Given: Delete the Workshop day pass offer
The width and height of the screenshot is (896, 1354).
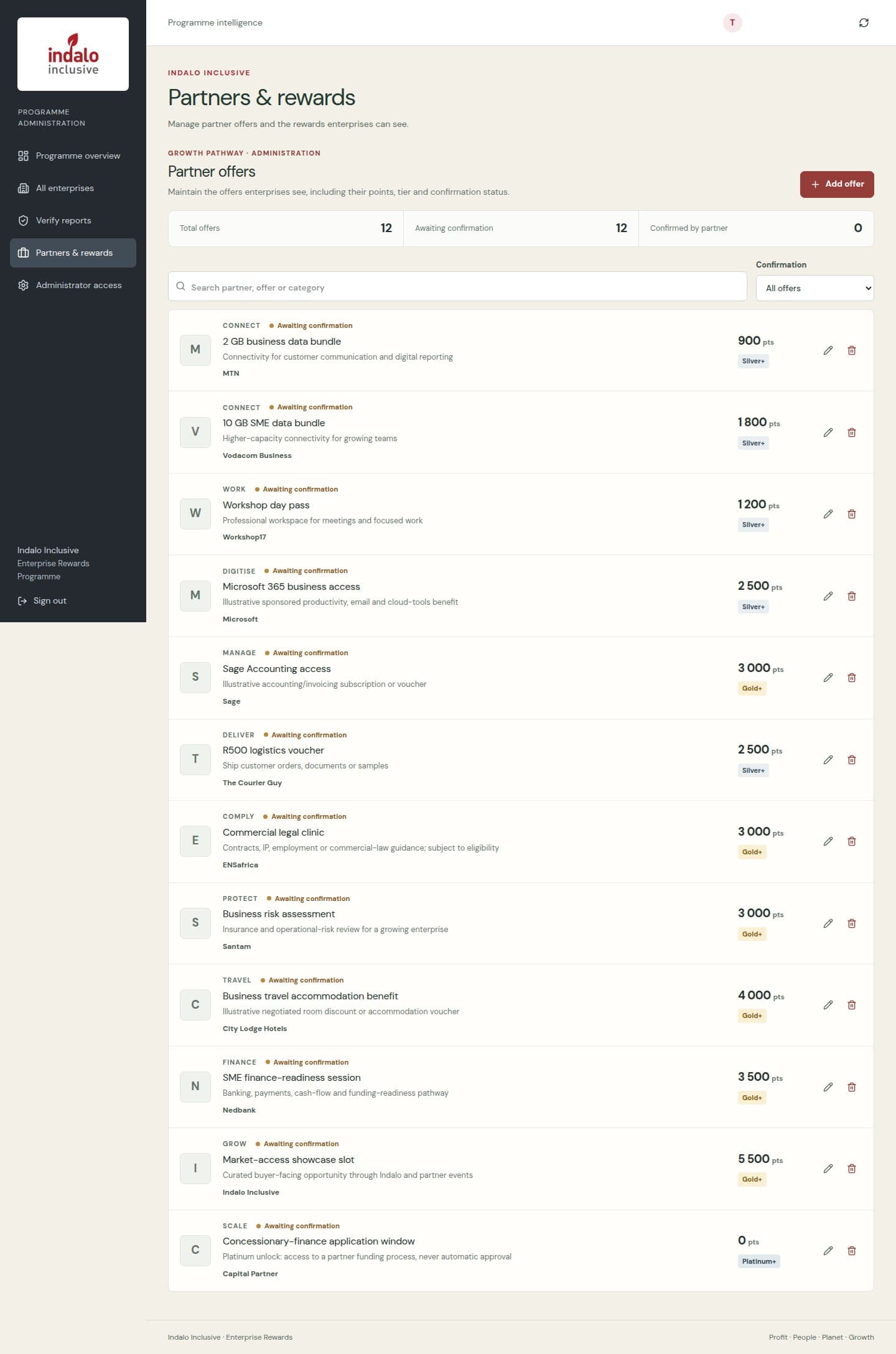Looking at the screenshot, I should tap(852, 514).
